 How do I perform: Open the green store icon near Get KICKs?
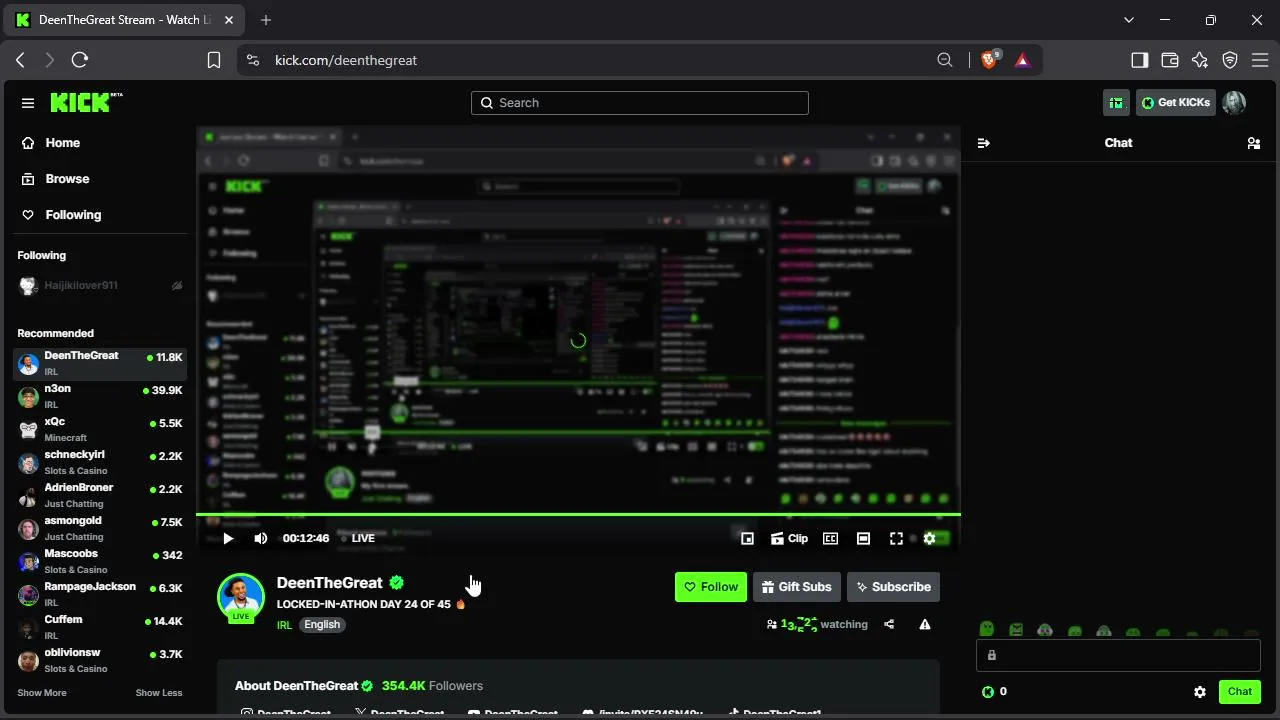click(x=1116, y=102)
